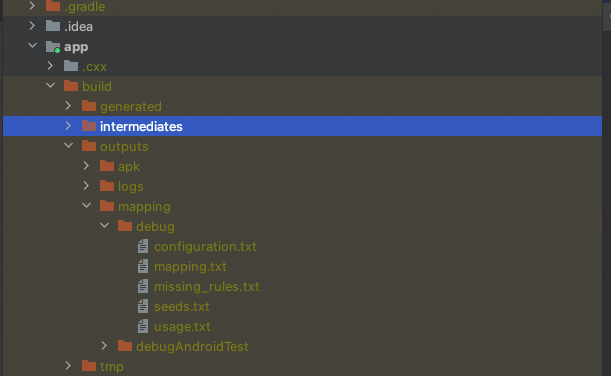Screen dimensions: 611x376
Task: Click the .idea folder icon
Action: click(53, 26)
